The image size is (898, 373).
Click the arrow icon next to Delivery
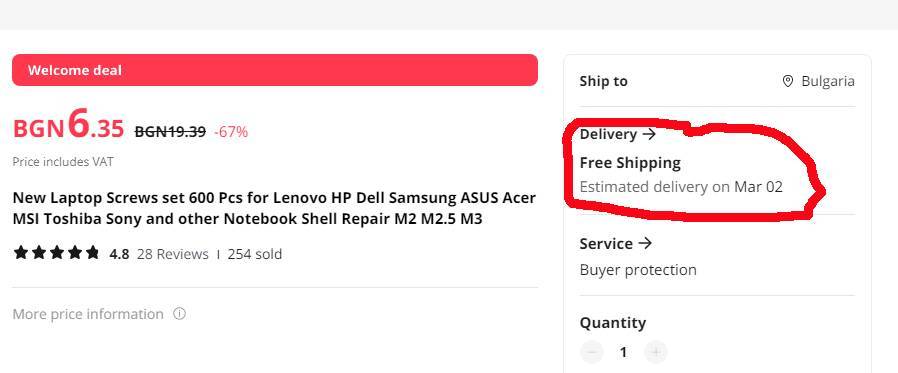pyautogui.click(x=649, y=134)
